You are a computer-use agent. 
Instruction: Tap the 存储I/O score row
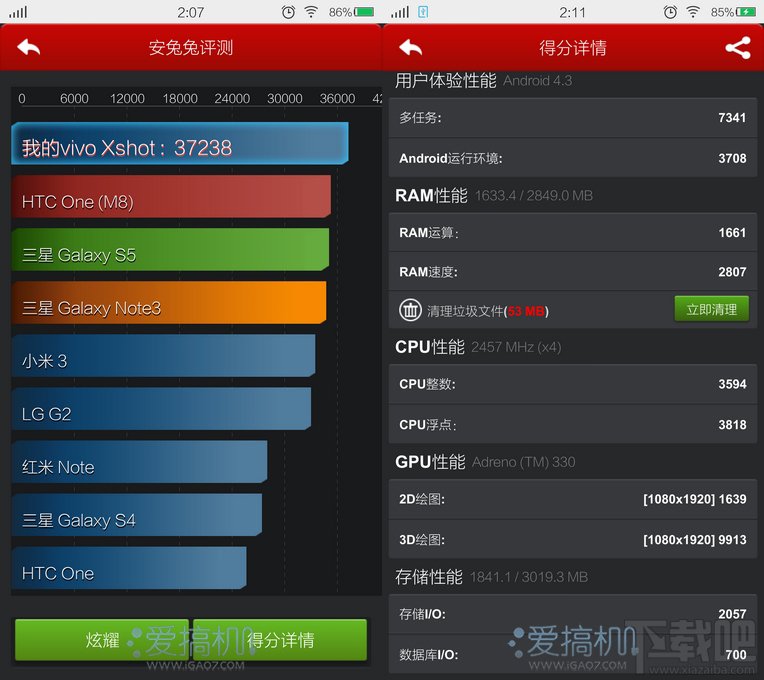[573, 614]
